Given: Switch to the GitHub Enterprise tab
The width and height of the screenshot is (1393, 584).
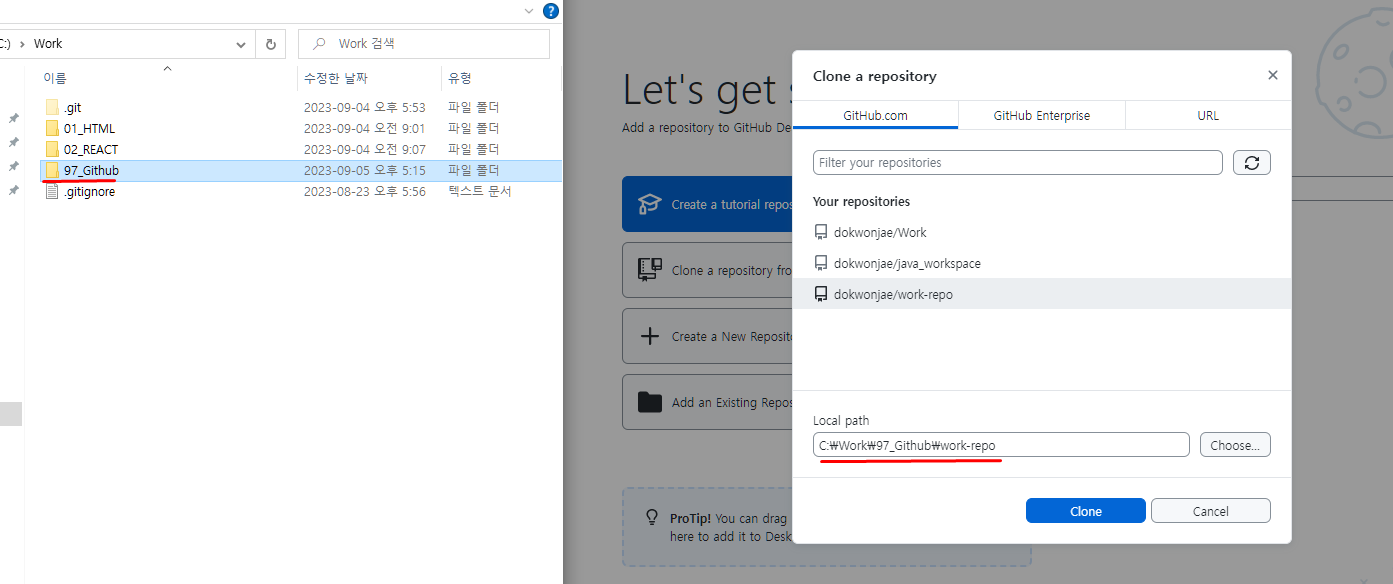Looking at the screenshot, I should [1042, 115].
